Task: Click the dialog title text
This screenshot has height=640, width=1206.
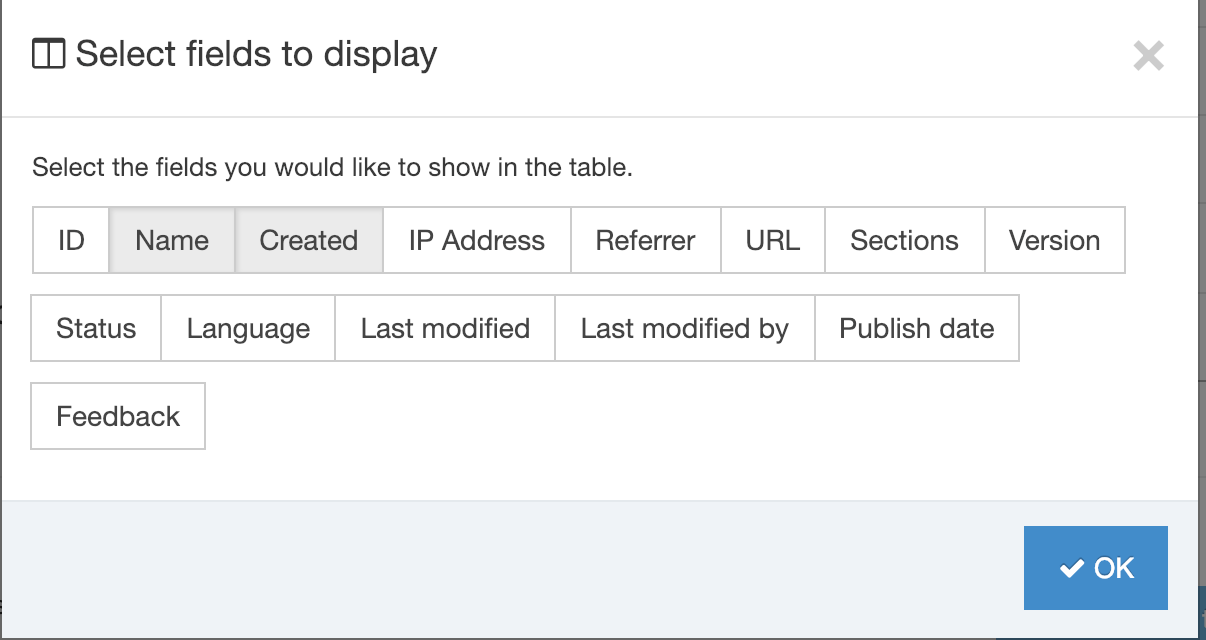Action: coord(256,54)
